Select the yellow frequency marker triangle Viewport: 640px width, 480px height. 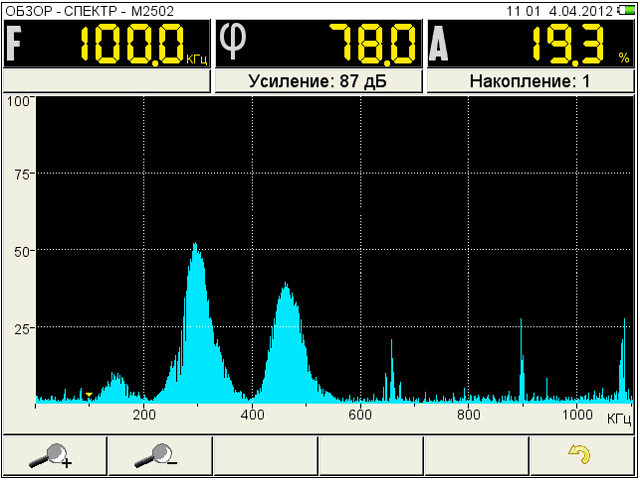coord(89,396)
